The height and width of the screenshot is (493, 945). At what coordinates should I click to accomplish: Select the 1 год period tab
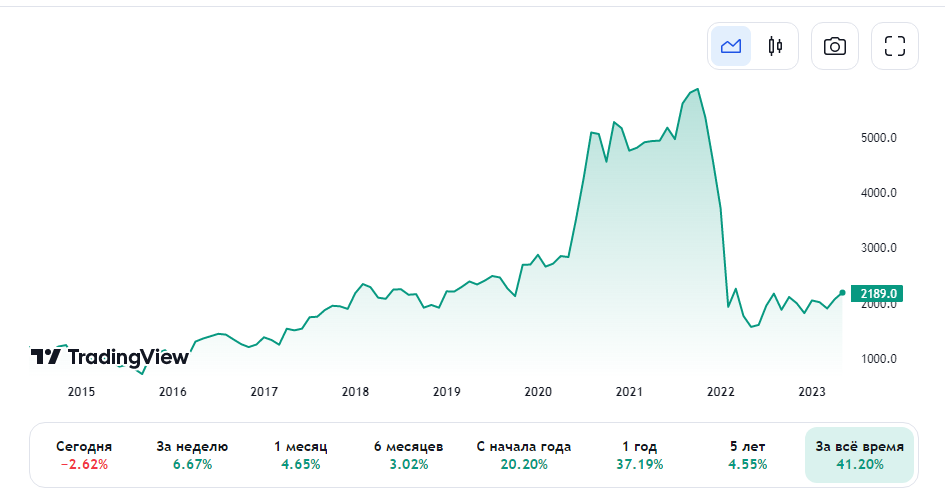pyautogui.click(x=639, y=455)
